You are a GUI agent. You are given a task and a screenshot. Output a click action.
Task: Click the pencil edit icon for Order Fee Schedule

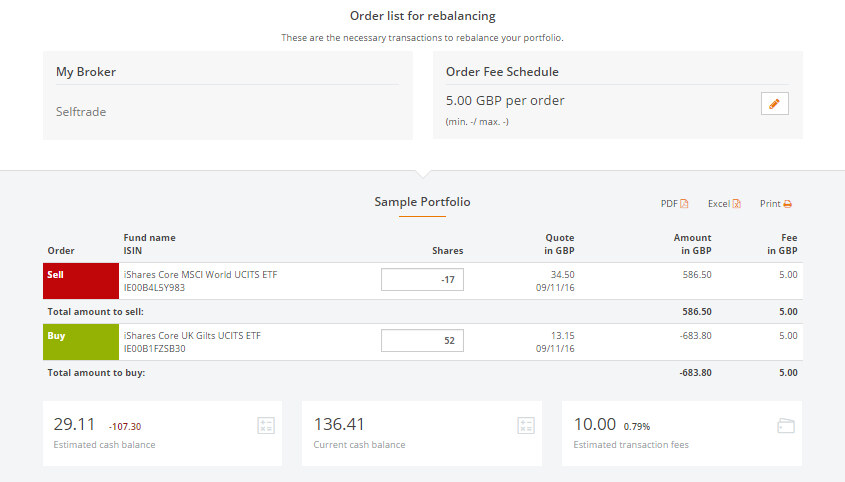pos(774,104)
